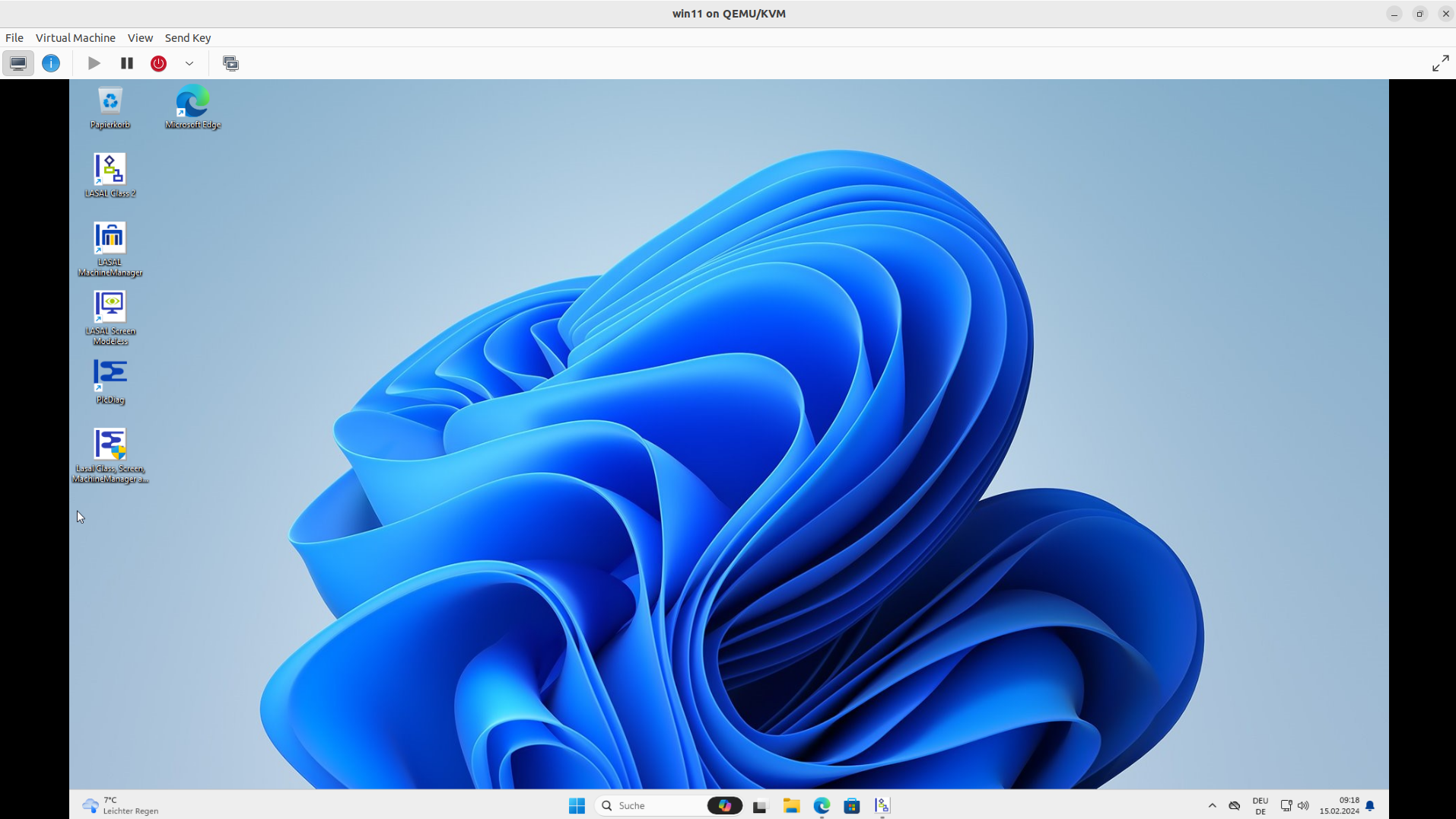This screenshot has height=819, width=1456.
Task: Show the graphical console view
Action: coord(18,63)
